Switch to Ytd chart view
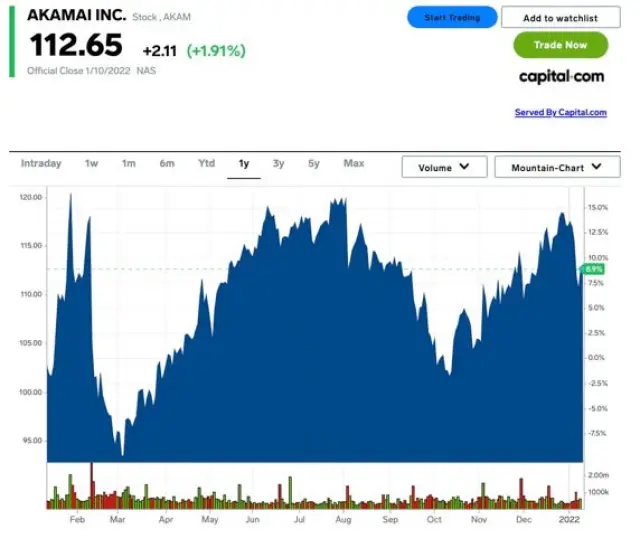The height and width of the screenshot is (548, 640). click(x=206, y=164)
